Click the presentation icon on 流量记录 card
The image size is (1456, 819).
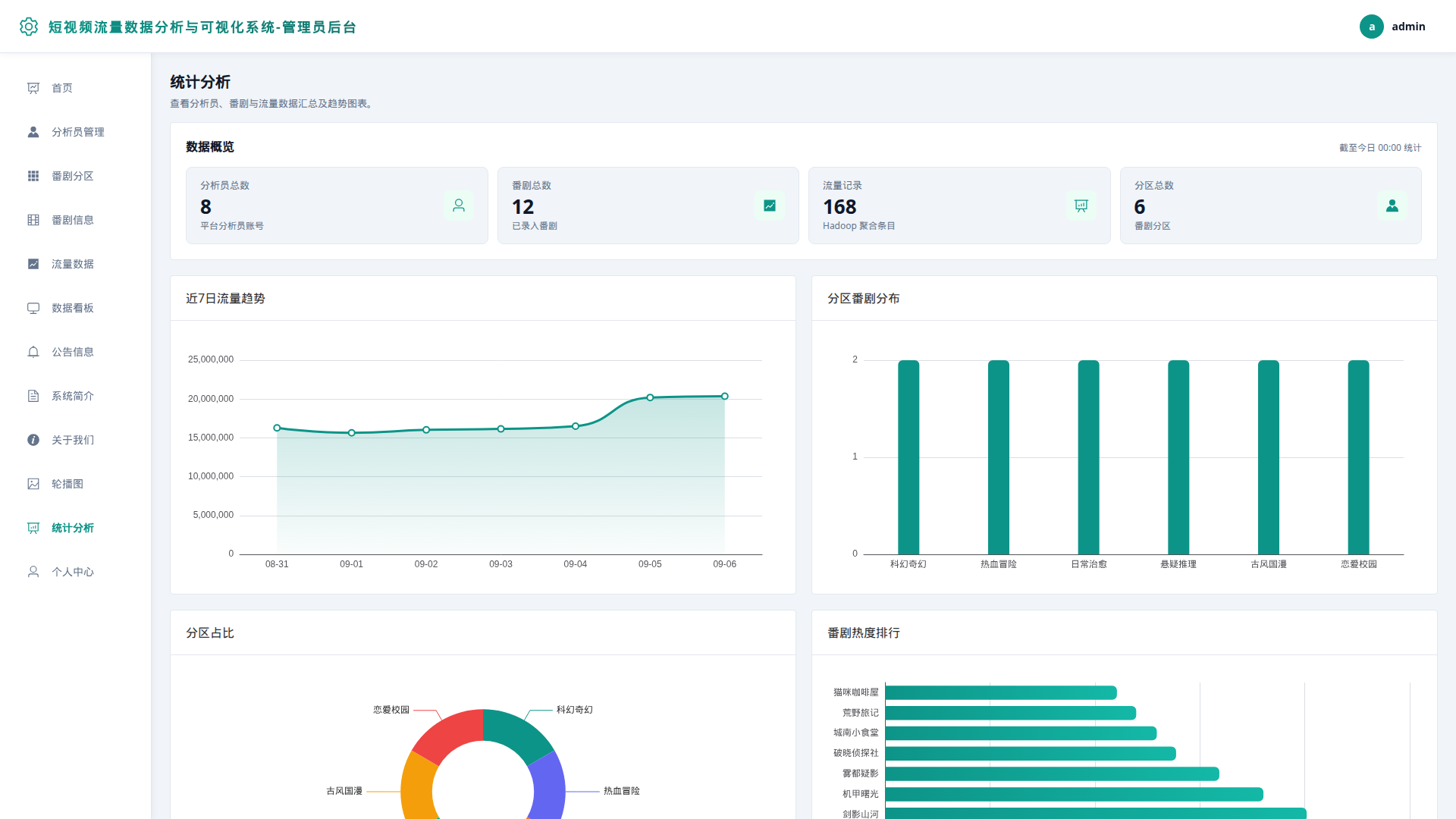(x=1081, y=206)
